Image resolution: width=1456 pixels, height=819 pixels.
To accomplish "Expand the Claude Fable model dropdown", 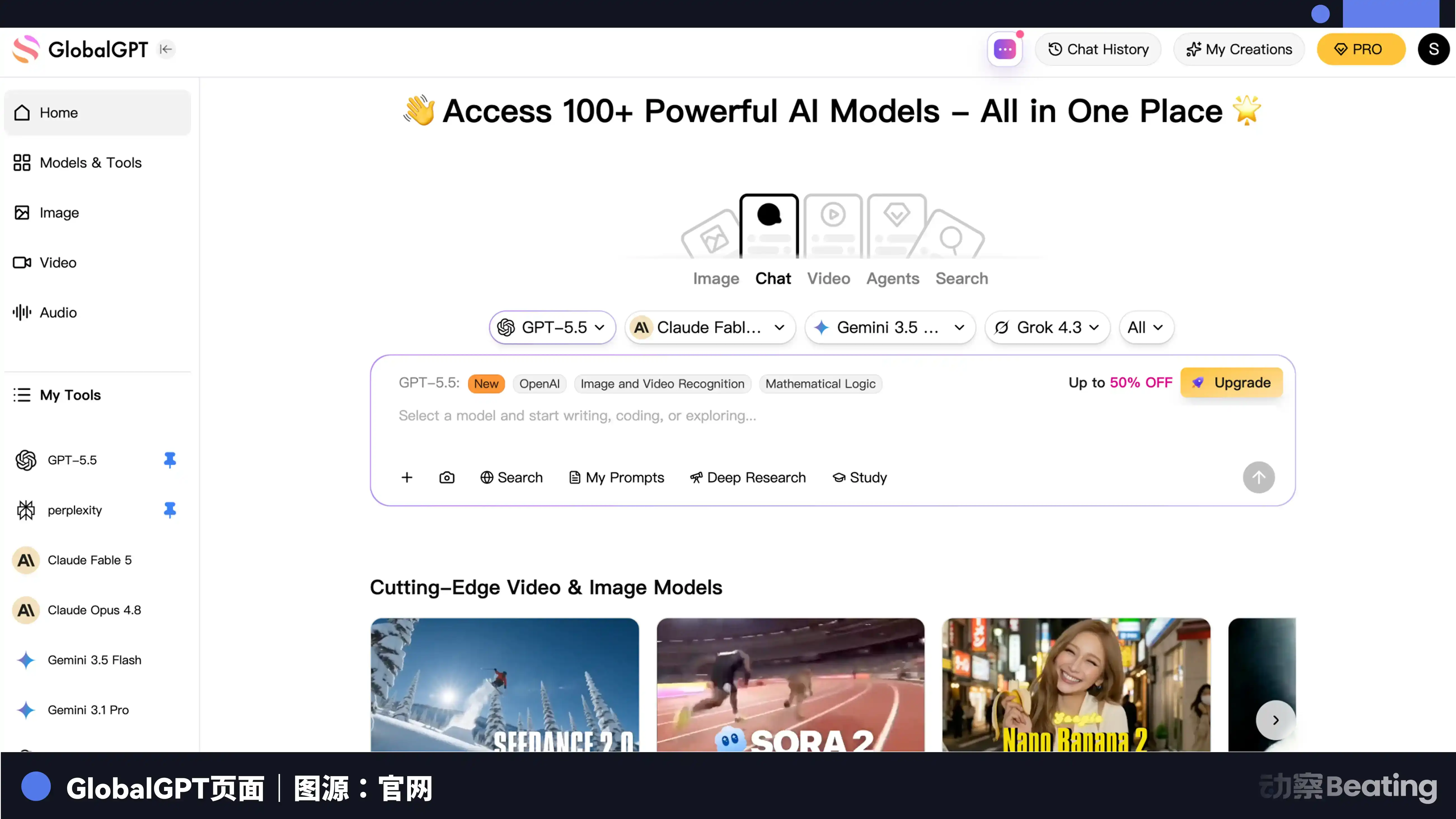I will click(709, 327).
